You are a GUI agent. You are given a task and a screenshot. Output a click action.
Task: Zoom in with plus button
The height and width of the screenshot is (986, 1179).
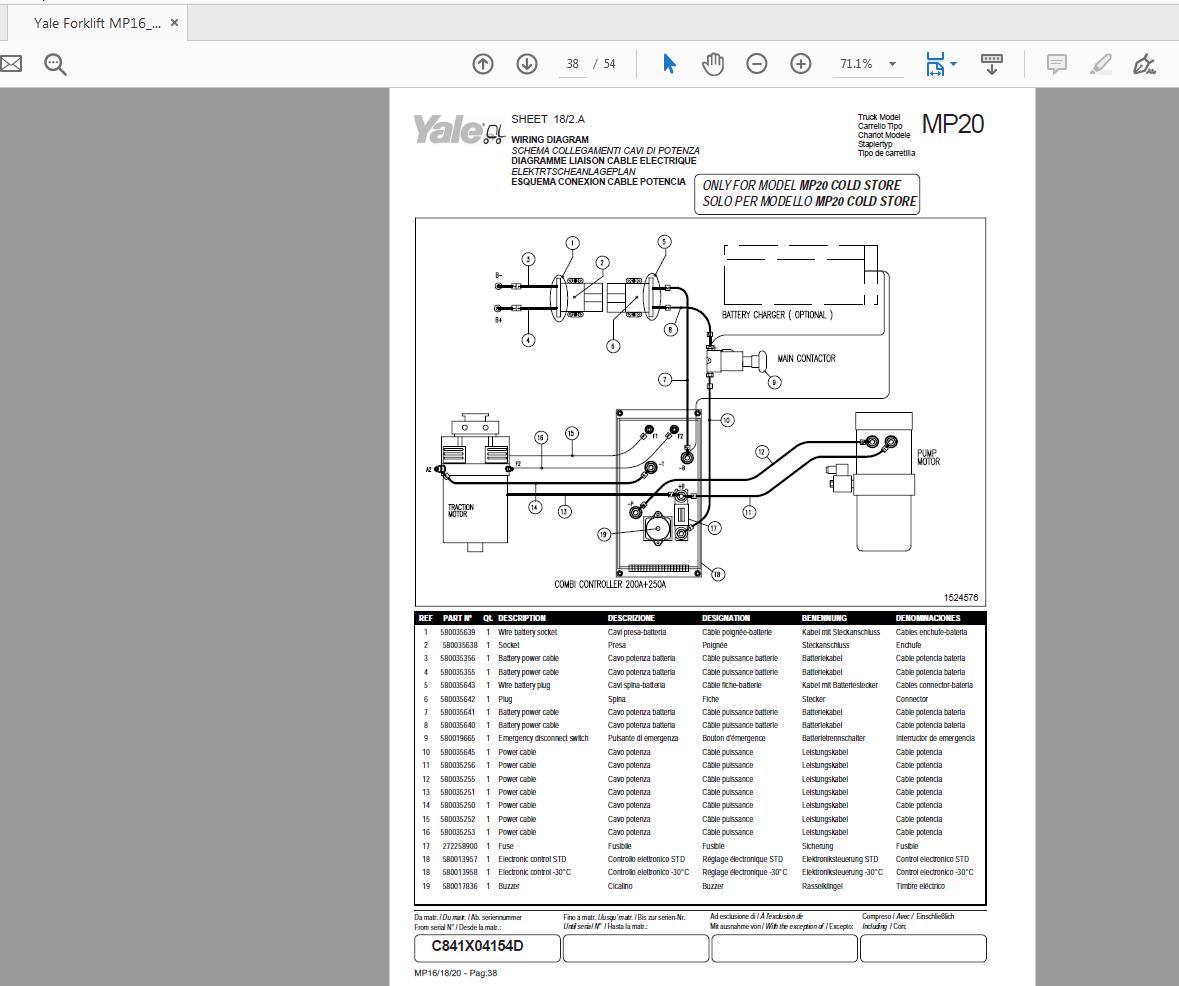point(800,64)
